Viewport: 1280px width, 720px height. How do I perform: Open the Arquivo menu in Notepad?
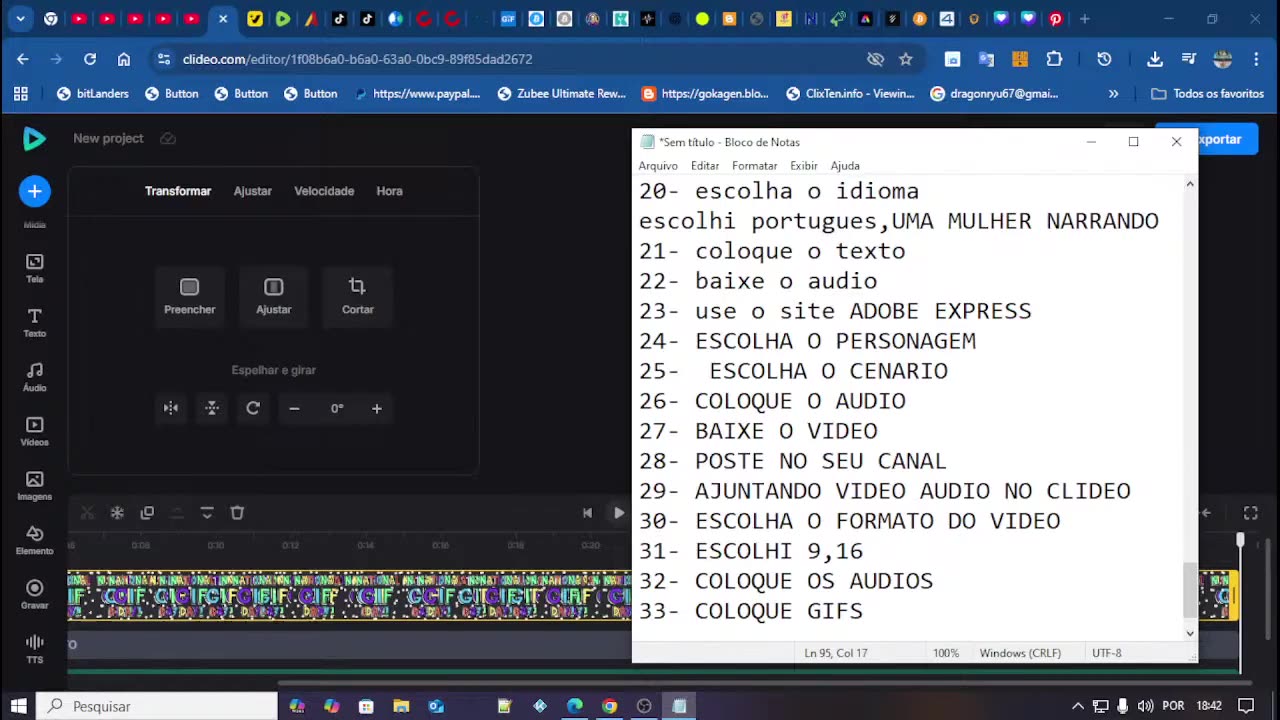[x=658, y=166]
